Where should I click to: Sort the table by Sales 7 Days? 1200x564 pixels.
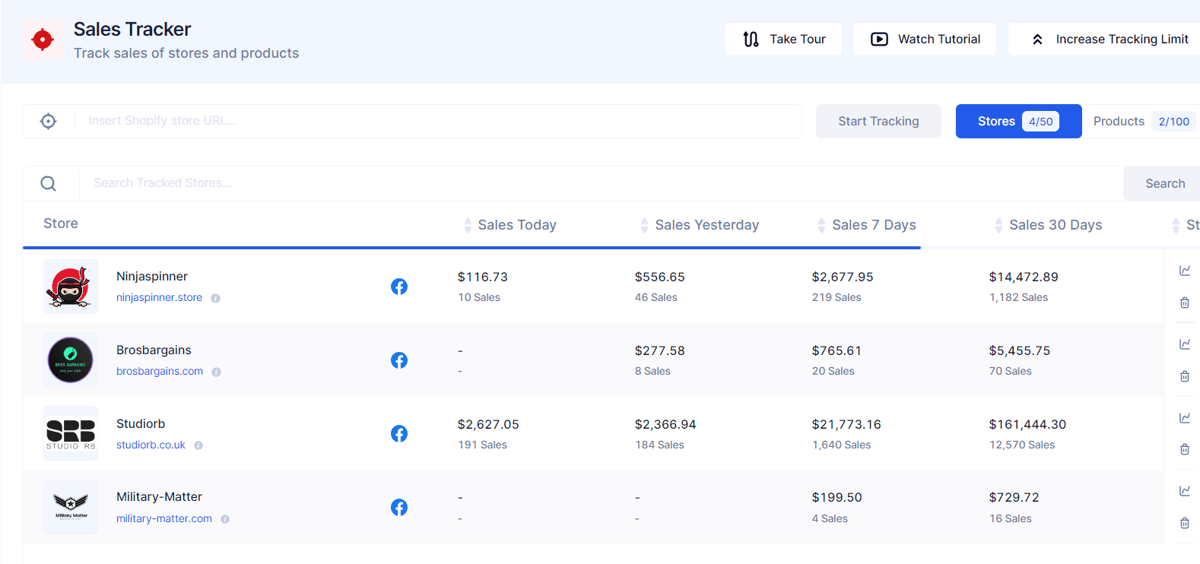click(x=866, y=225)
